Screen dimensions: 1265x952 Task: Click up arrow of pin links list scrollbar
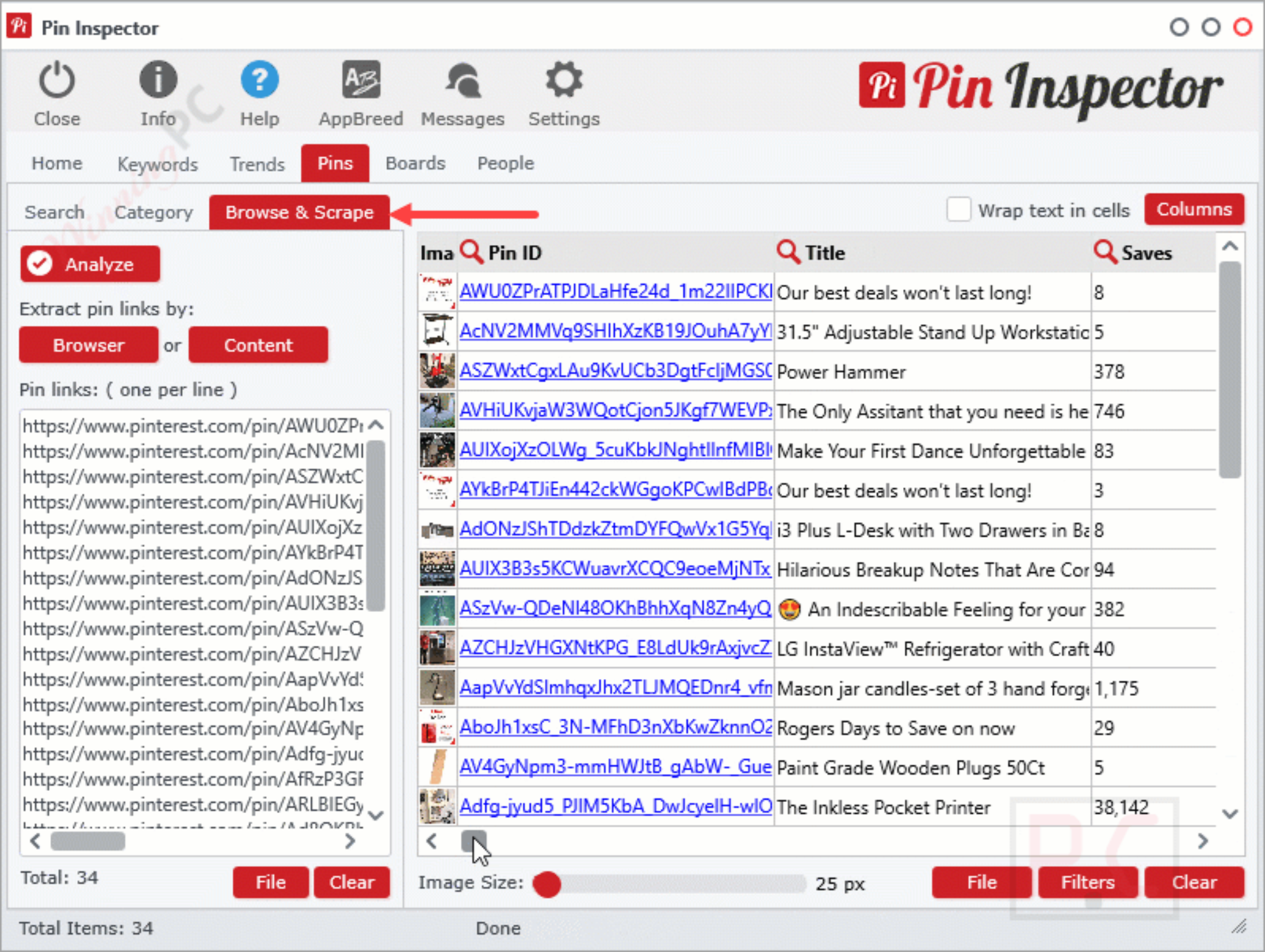pos(376,425)
